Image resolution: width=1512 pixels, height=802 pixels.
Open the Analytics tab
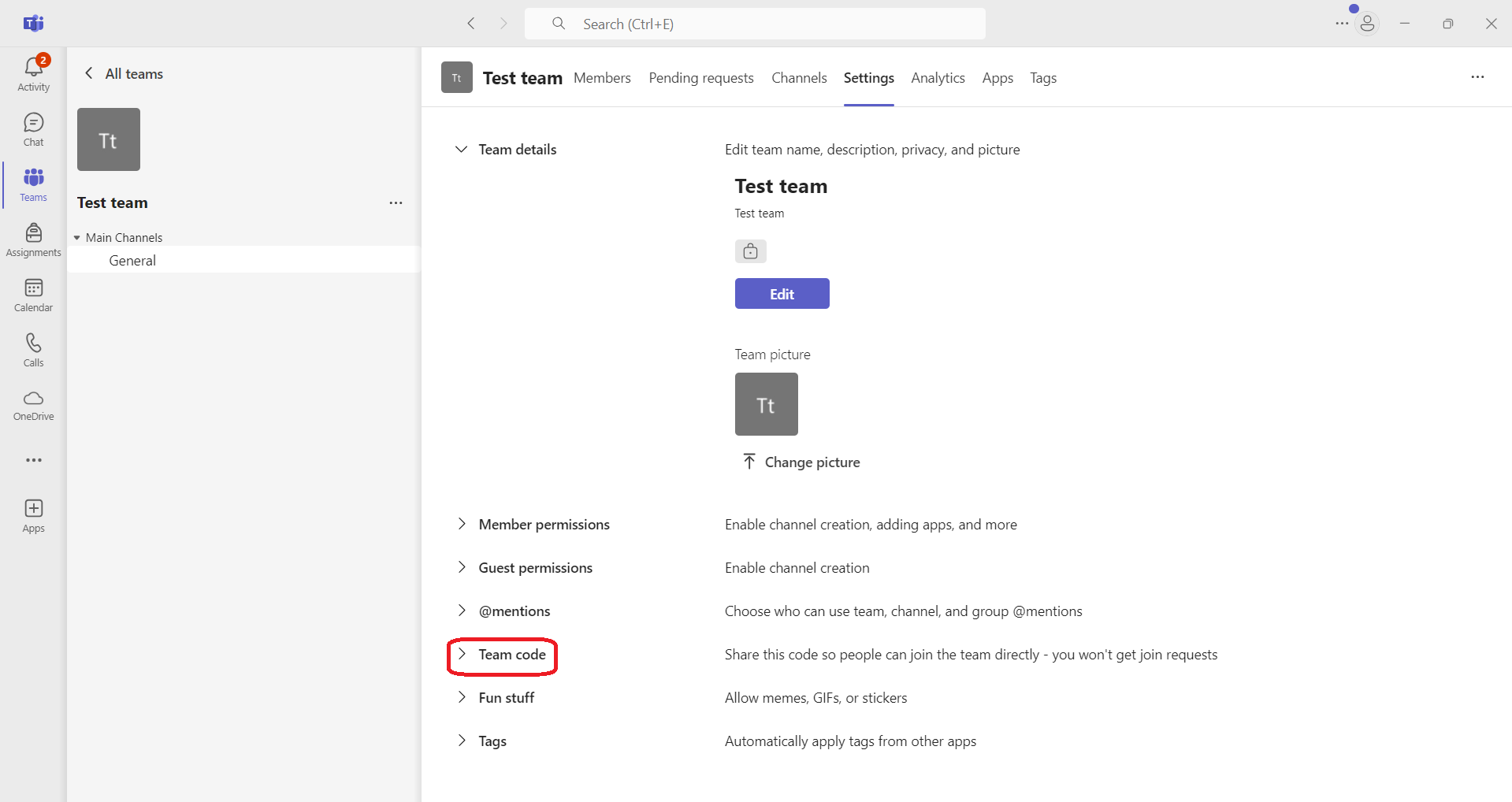point(938,78)
